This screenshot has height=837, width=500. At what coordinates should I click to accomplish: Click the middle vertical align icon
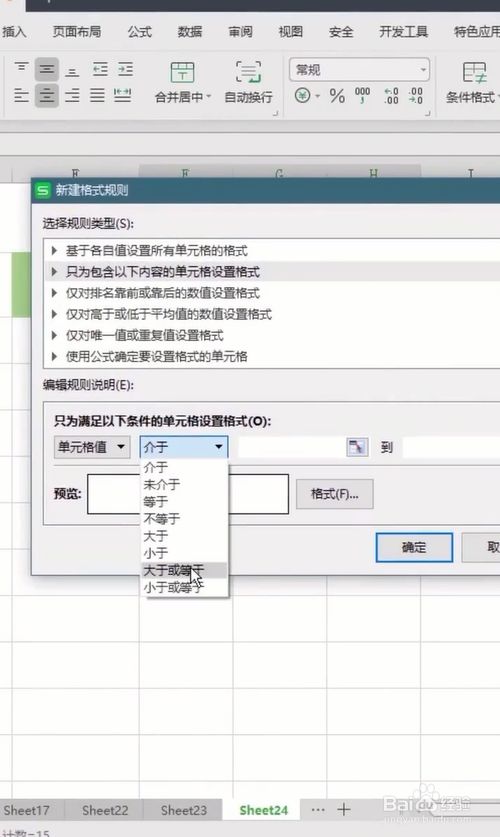click(47, 69)
